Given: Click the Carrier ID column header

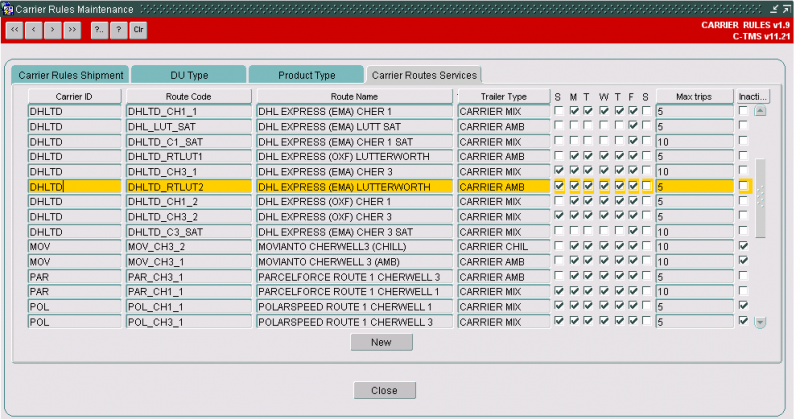Looking at the screenshot, I should pyautogui.click(x=74, y=96).
